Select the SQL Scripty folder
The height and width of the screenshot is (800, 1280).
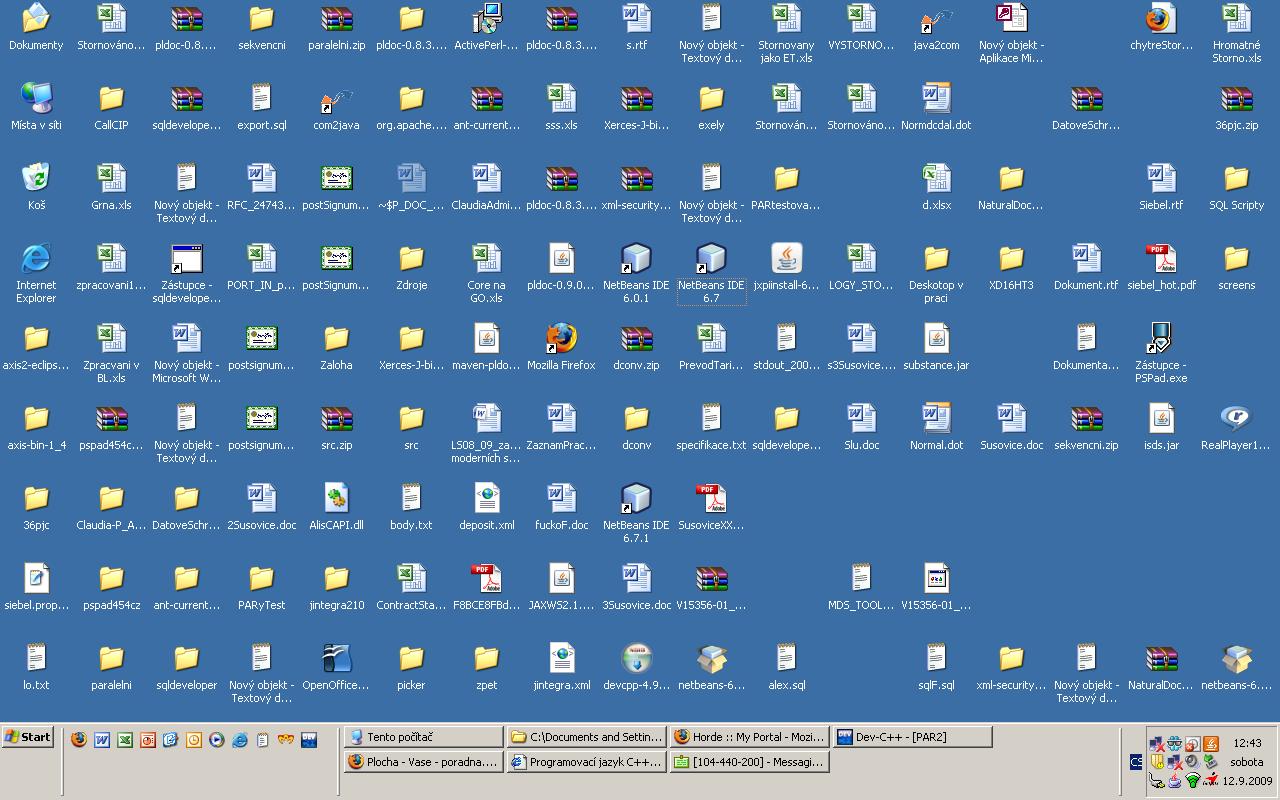pos(1236,180)
